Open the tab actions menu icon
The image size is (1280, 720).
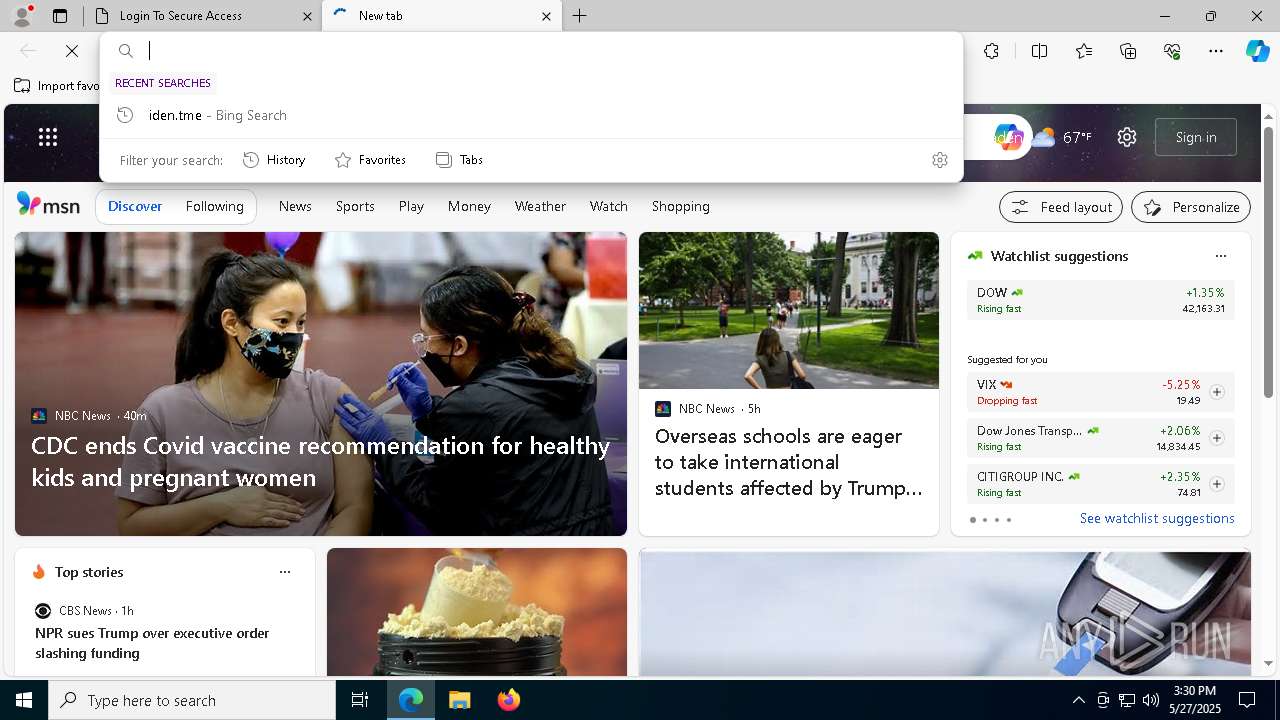(x=60, y=16)
